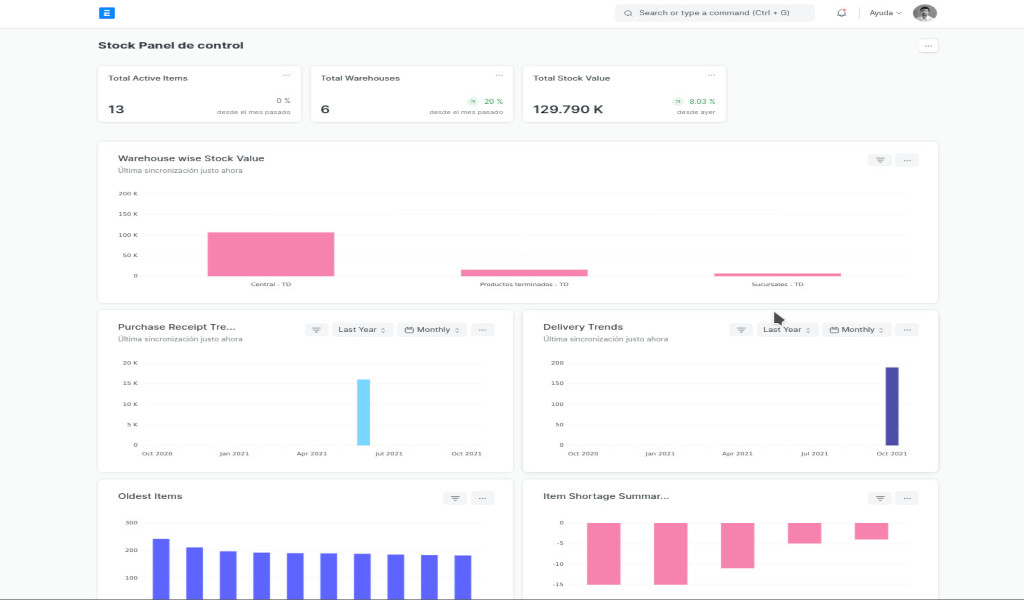Expand Last Year dropdown on Delivery Trends
Screen dimensions: 1024x600
pos(786,330)
